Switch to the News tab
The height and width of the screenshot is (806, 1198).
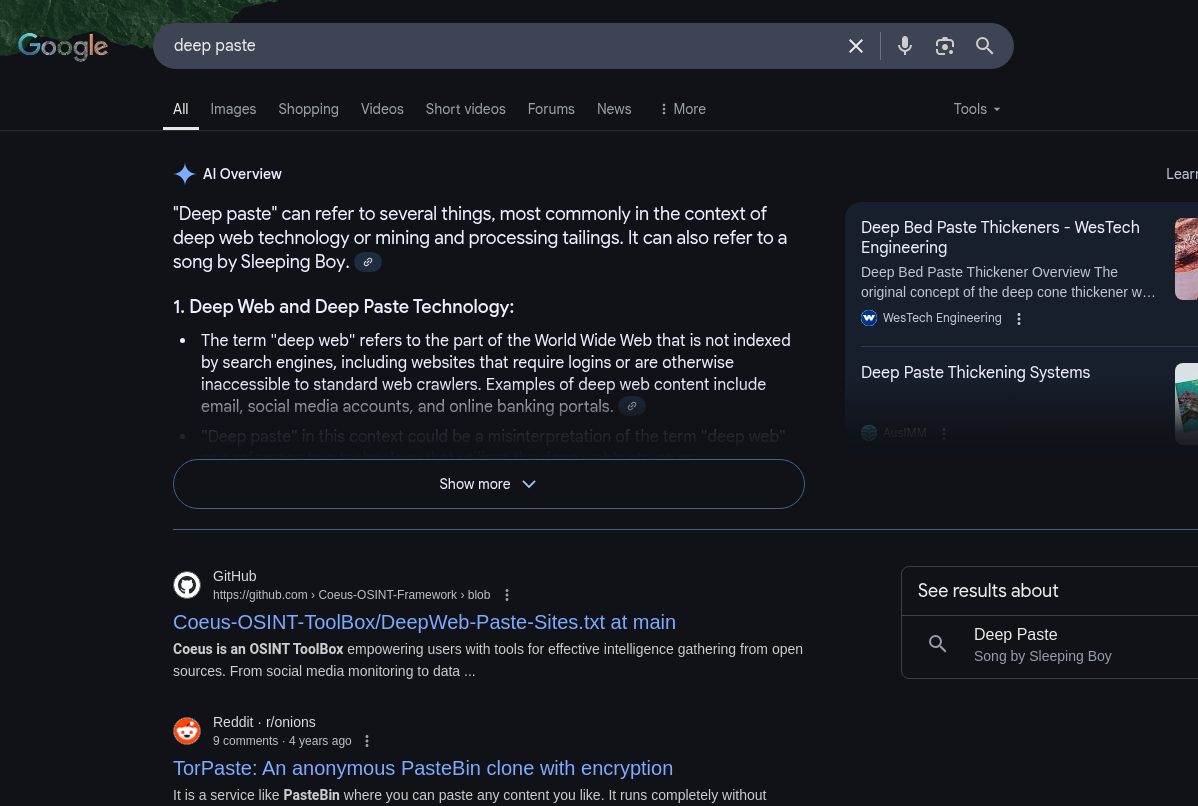click(x=614, y=109)
